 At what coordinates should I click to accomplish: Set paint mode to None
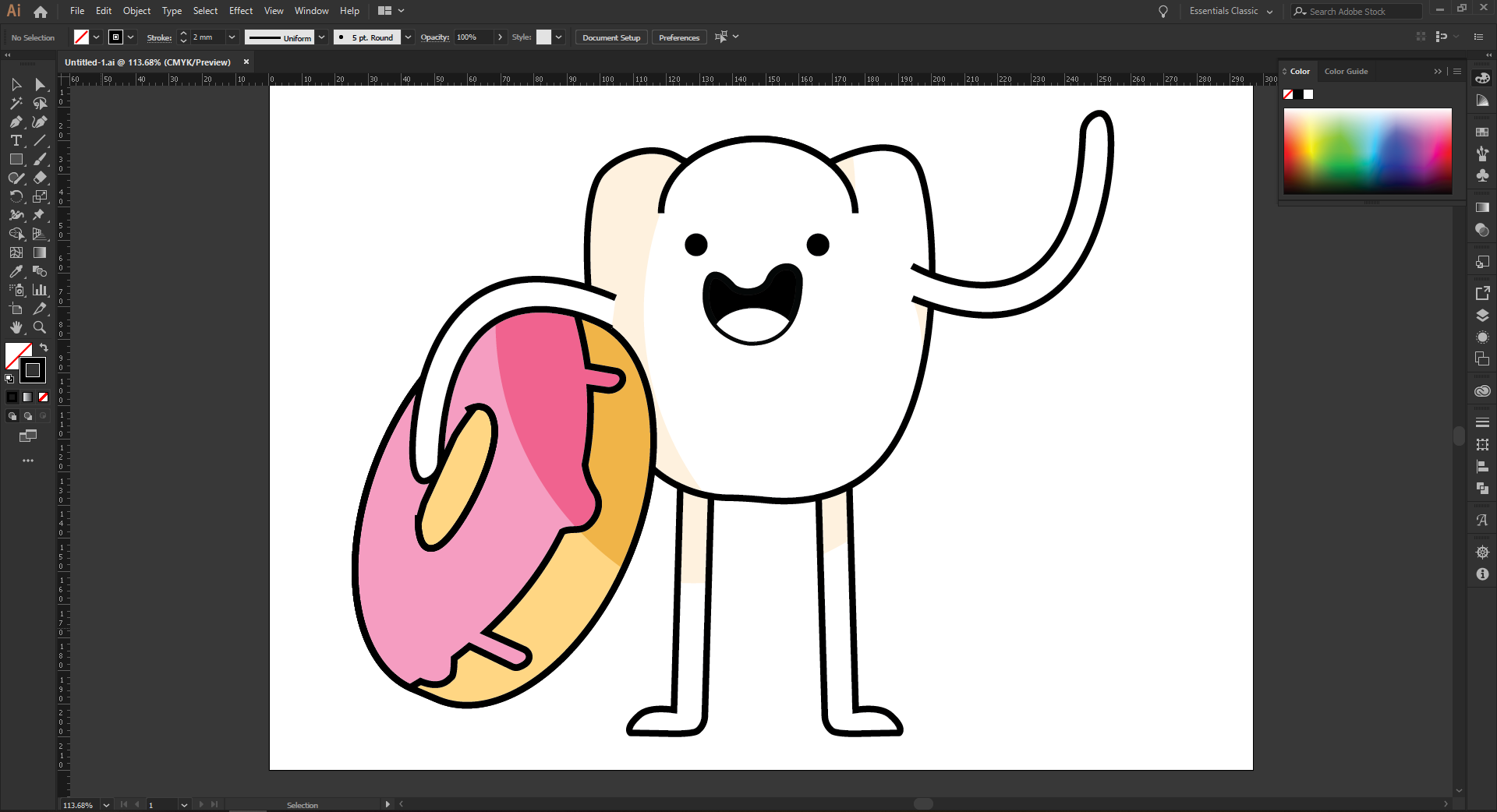tap(44, 397)
